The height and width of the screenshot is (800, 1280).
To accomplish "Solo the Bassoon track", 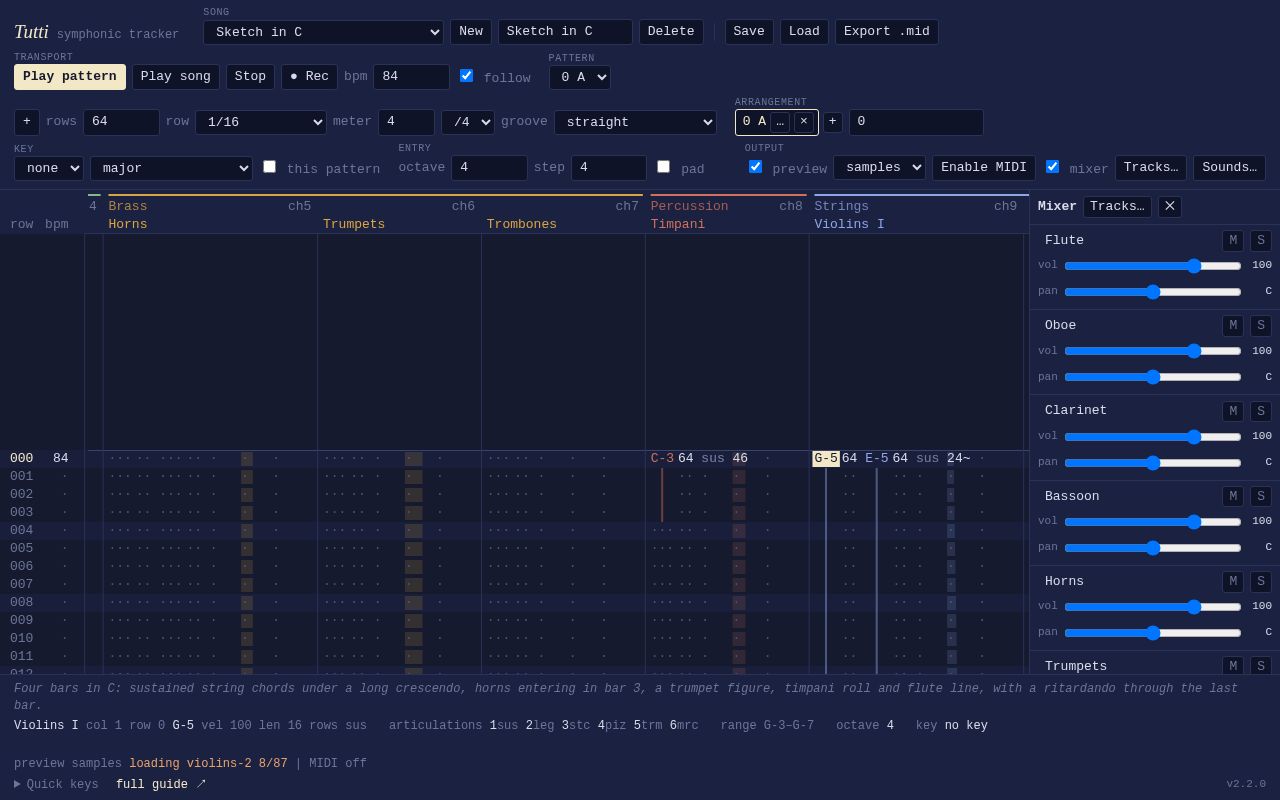I will click(1261, 497).
